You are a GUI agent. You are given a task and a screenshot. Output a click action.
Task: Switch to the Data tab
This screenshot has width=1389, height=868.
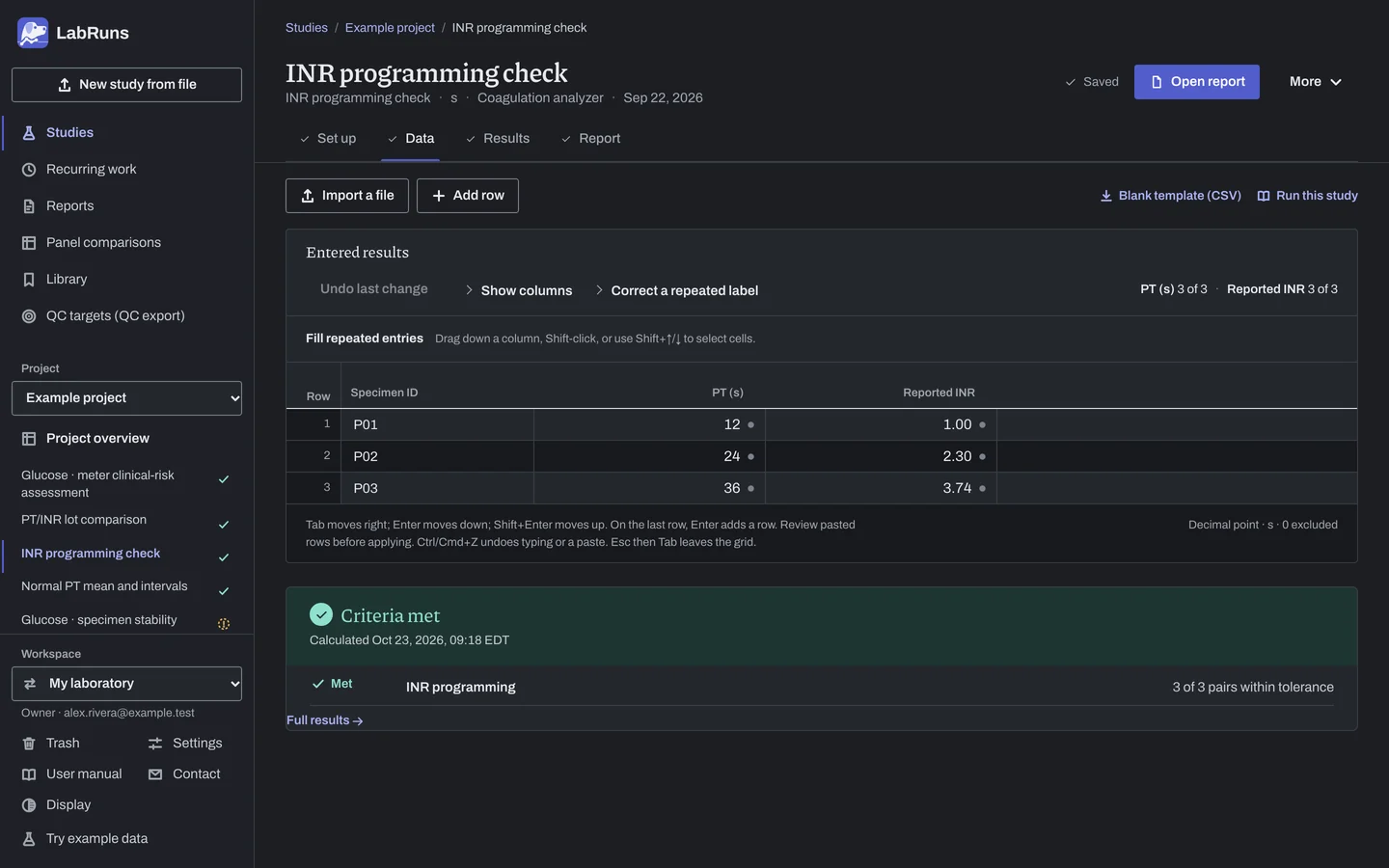coord(411,139)
